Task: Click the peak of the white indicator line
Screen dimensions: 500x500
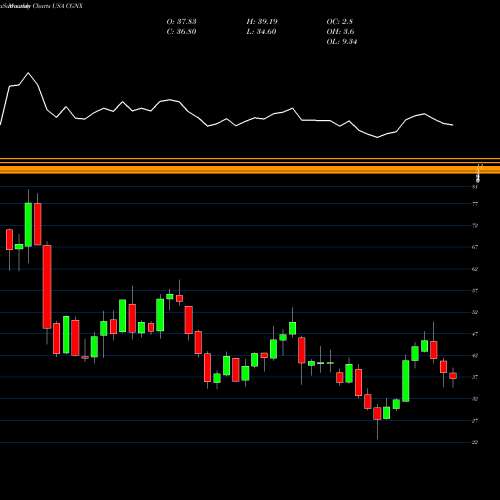Action: [x=28, y=73]
